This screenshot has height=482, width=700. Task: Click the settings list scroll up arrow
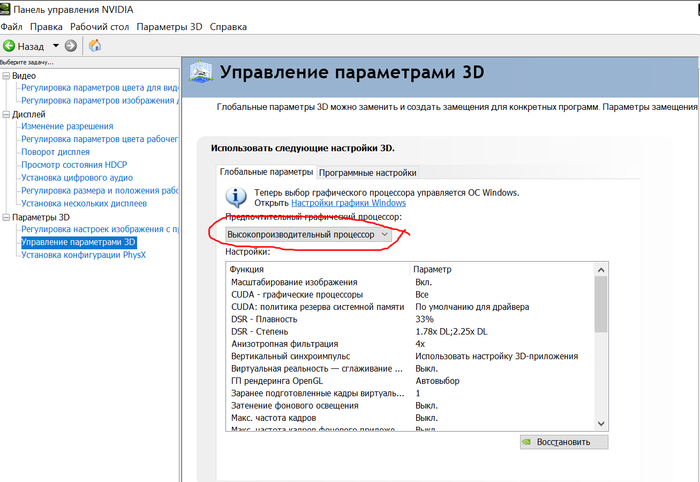[601, 270]
